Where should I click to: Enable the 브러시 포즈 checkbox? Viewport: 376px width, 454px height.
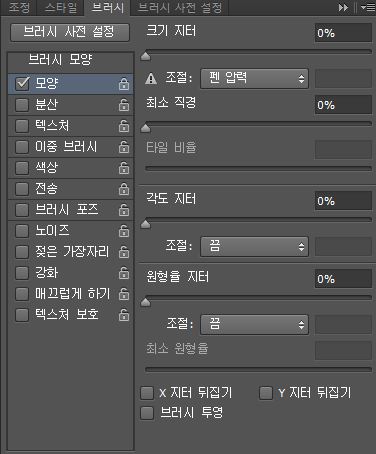(x=22, y=210)
